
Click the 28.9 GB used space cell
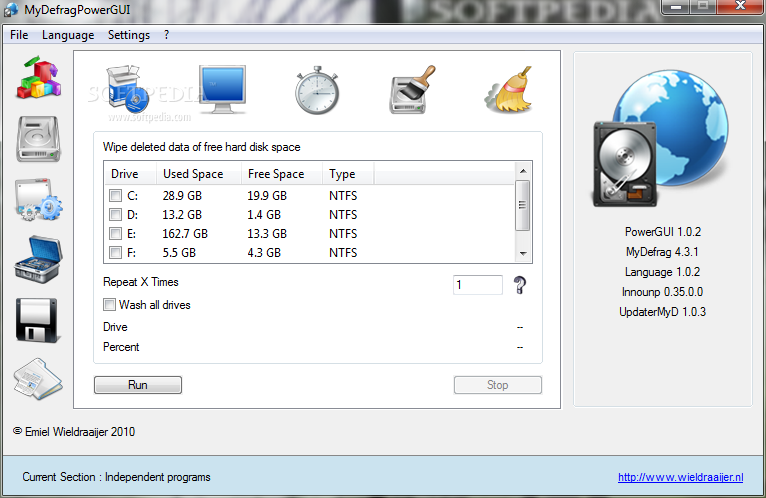click(182, 195)
